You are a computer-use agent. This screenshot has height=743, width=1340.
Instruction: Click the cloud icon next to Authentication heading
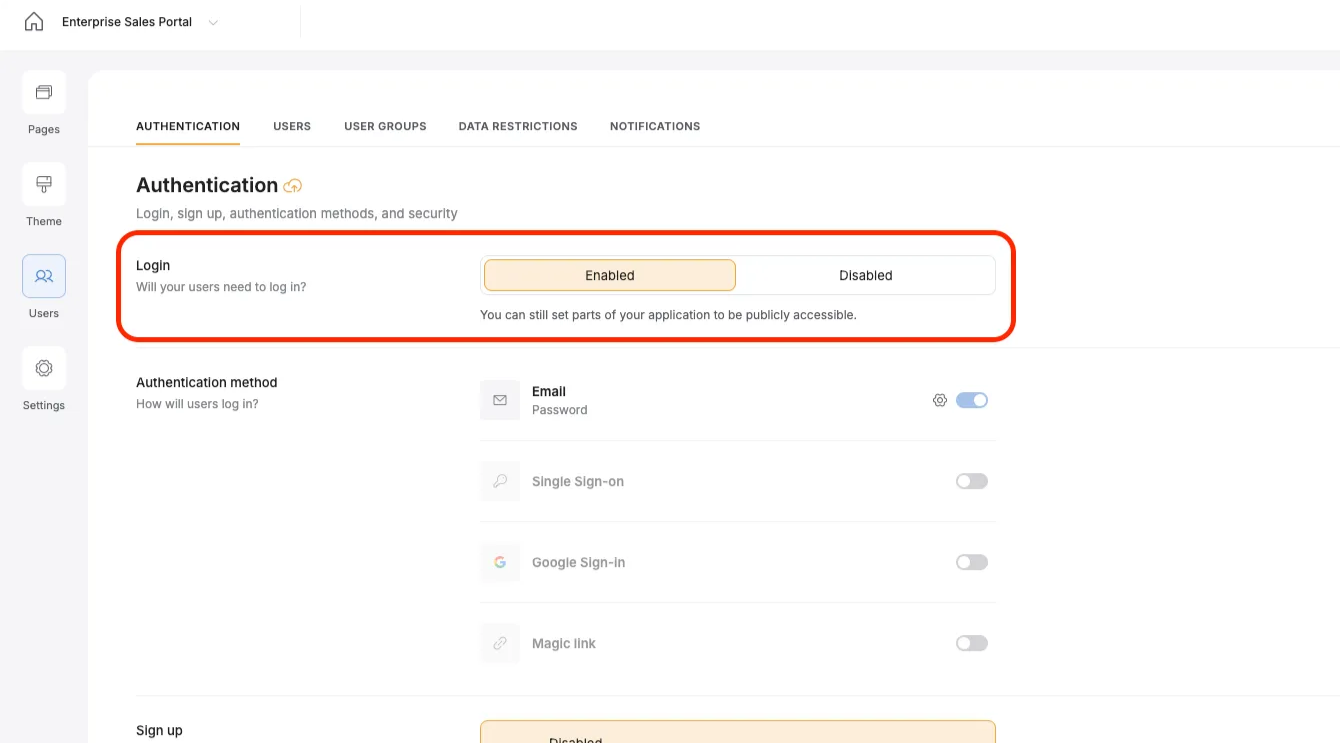pyautogui.click(x=293, y=185)
